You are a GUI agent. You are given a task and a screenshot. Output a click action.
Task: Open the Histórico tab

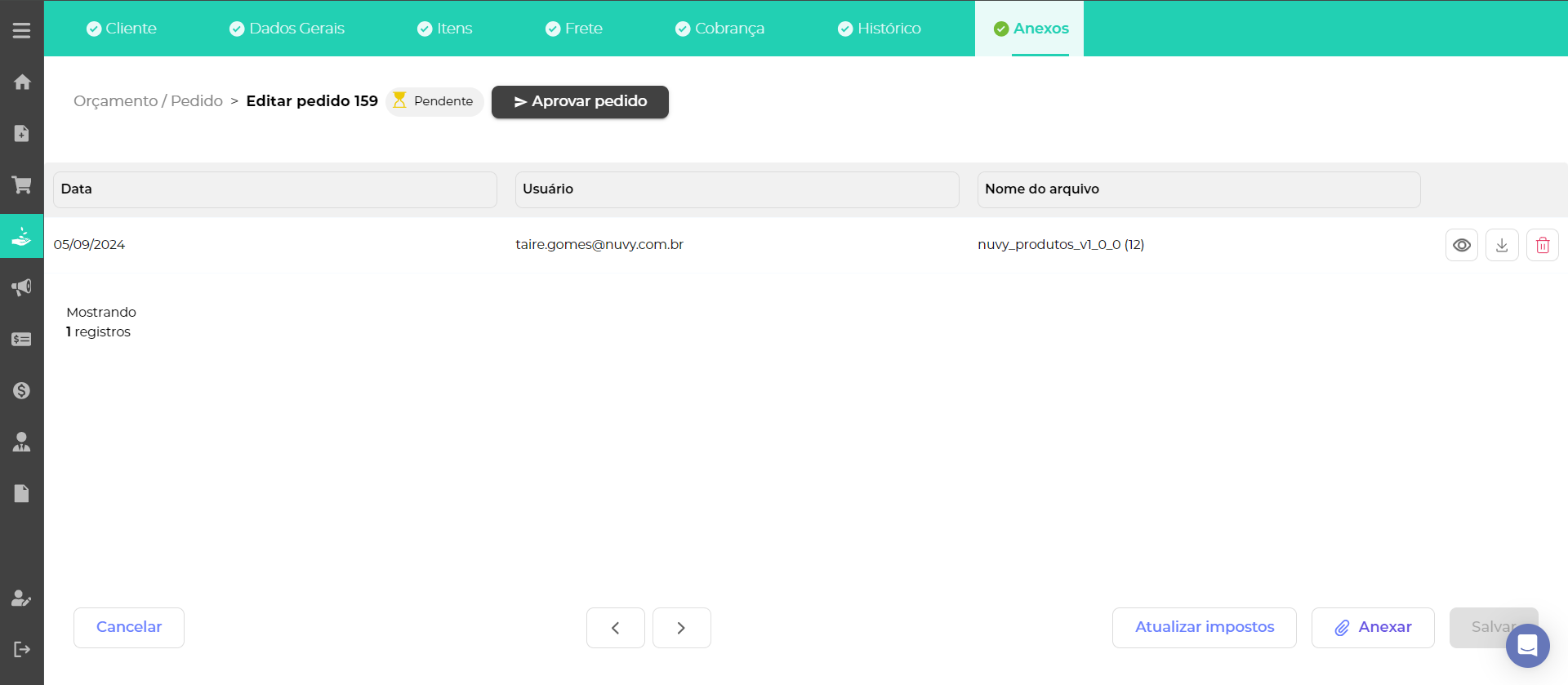880,29
